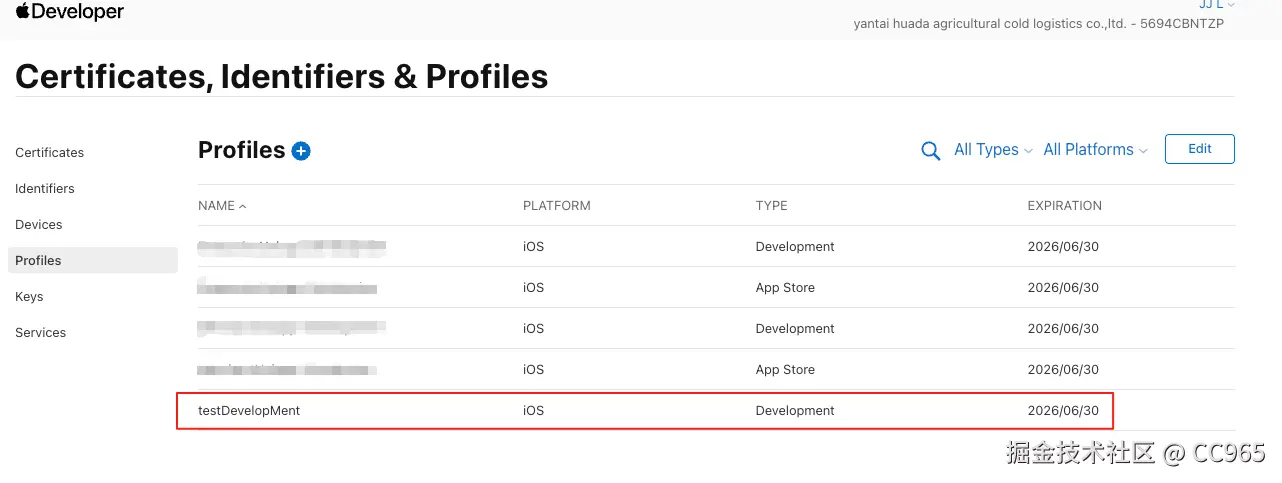Screen dimensions: 1282x483
Task: Select Profiles in the sidebar
Action: point(39,261)
